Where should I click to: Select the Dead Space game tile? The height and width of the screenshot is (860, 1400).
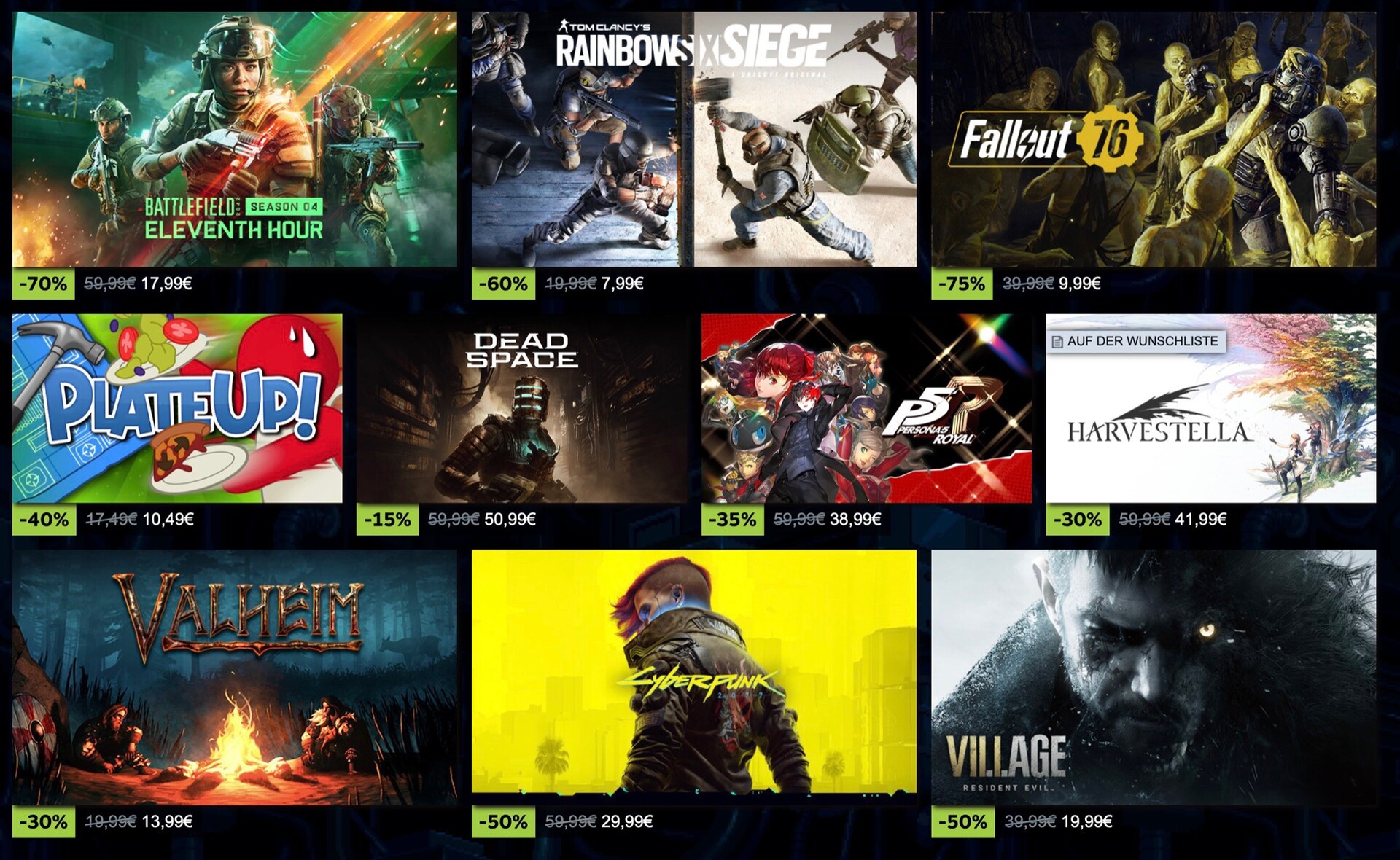tap(521, 408)
